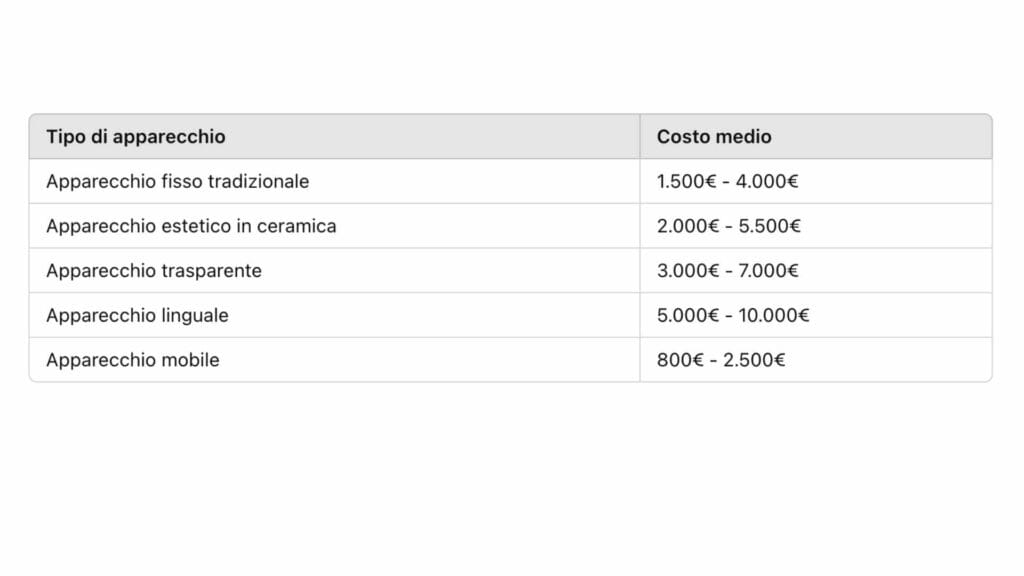Select the '800€ - 2.500€' price cell

point(816,360)
